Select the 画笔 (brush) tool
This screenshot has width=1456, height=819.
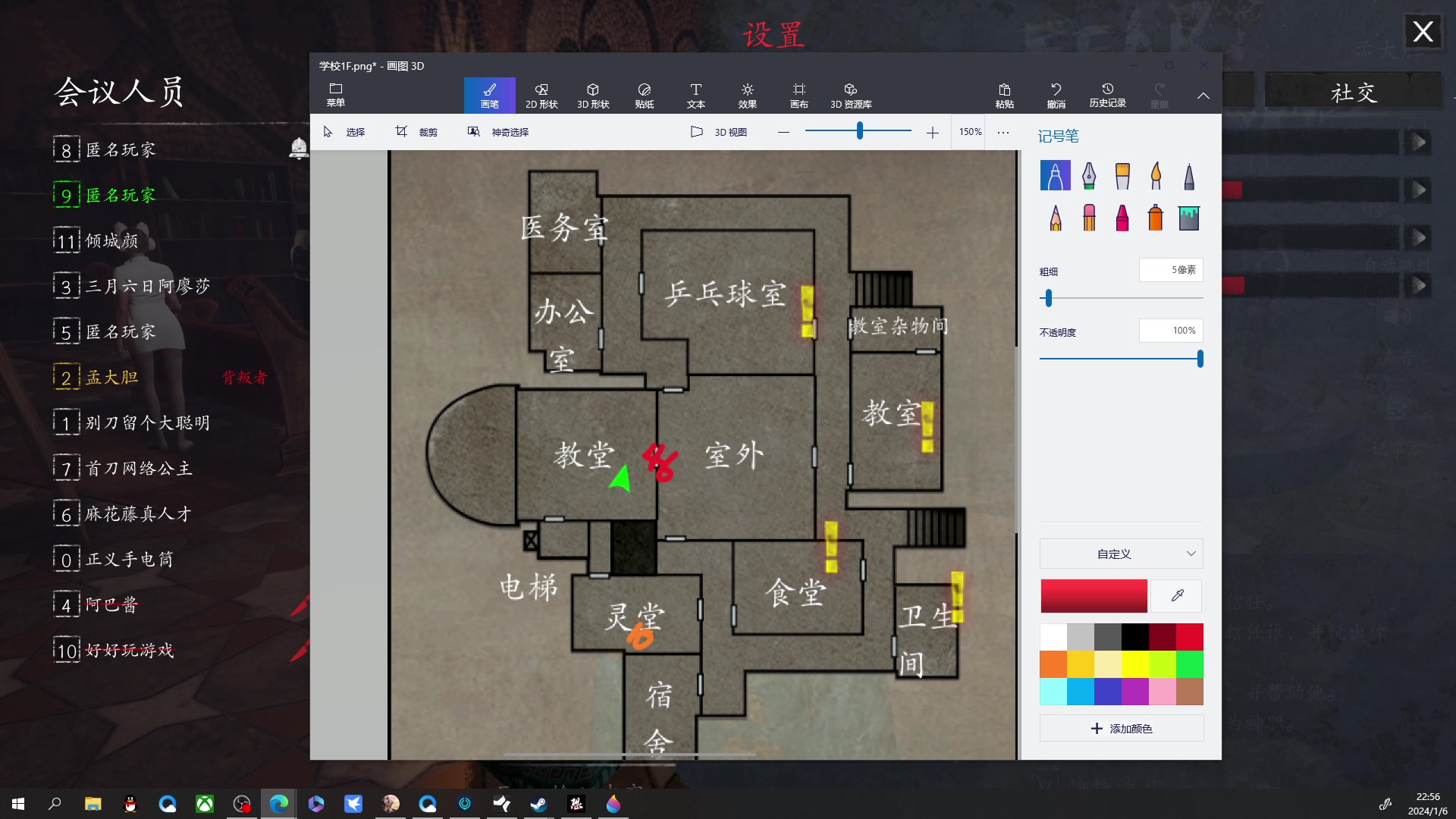click(x=489, y=95)
